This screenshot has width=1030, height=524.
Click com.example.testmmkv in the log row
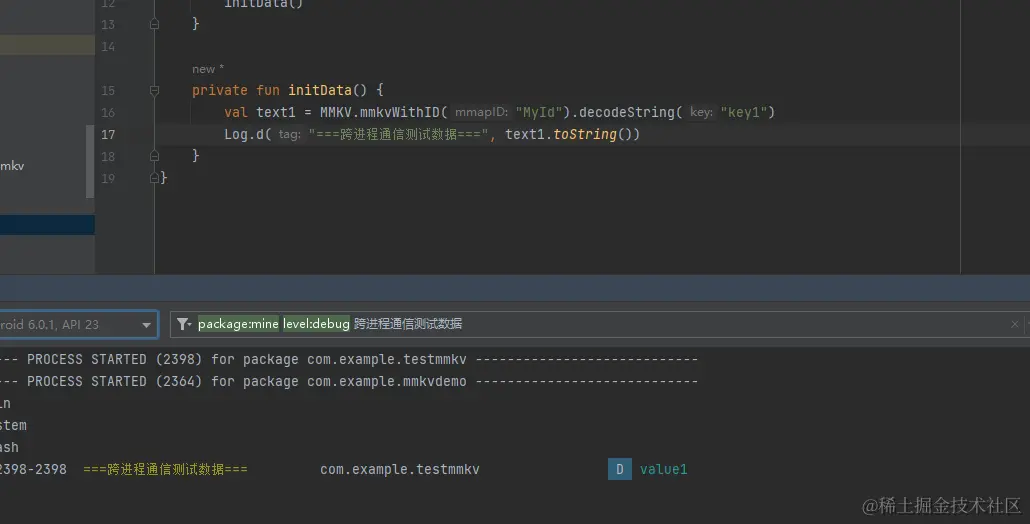pyautogui.click(x=400, y=469)
